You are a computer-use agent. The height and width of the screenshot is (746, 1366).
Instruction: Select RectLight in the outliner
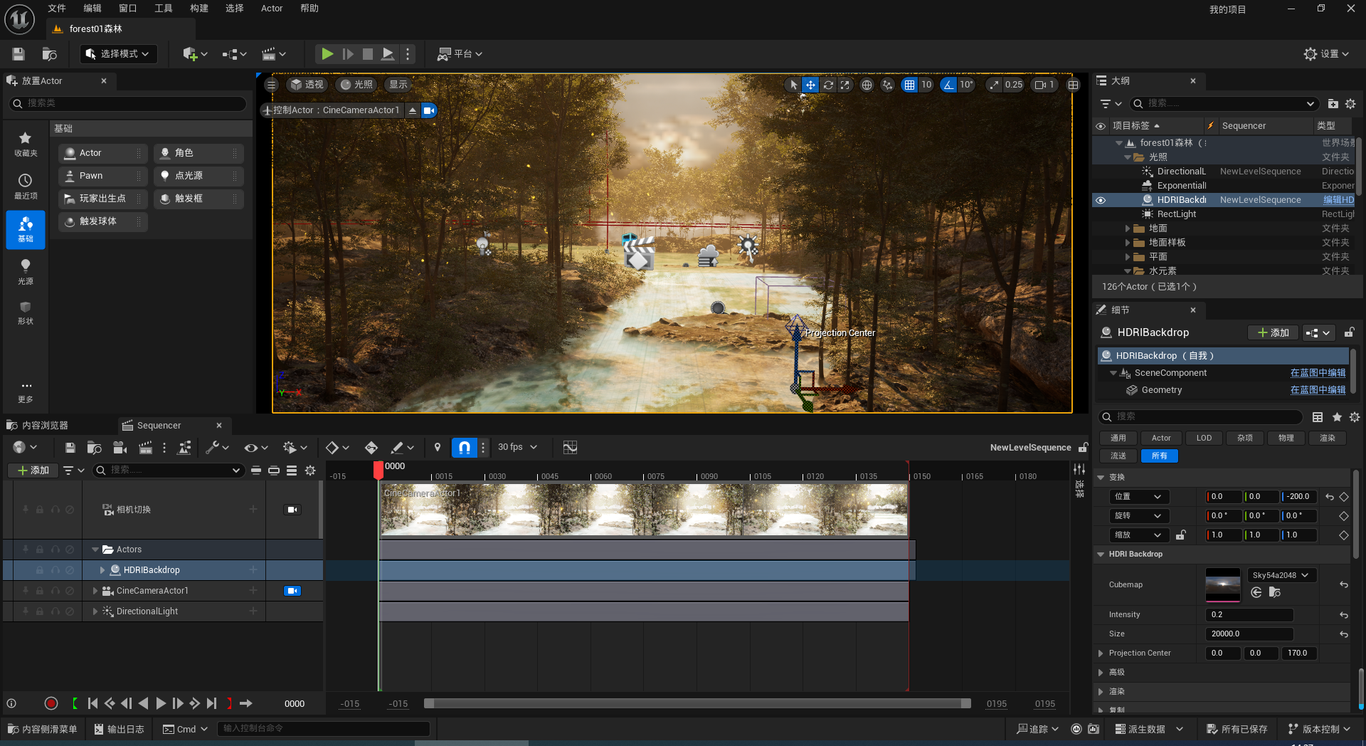click(1176, 214)
